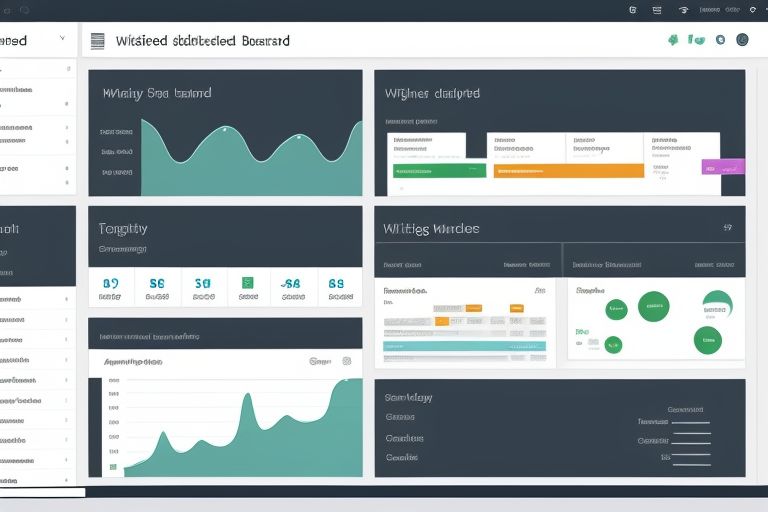Click the small square icon above the lower area chart

click(x=347, y=361)
